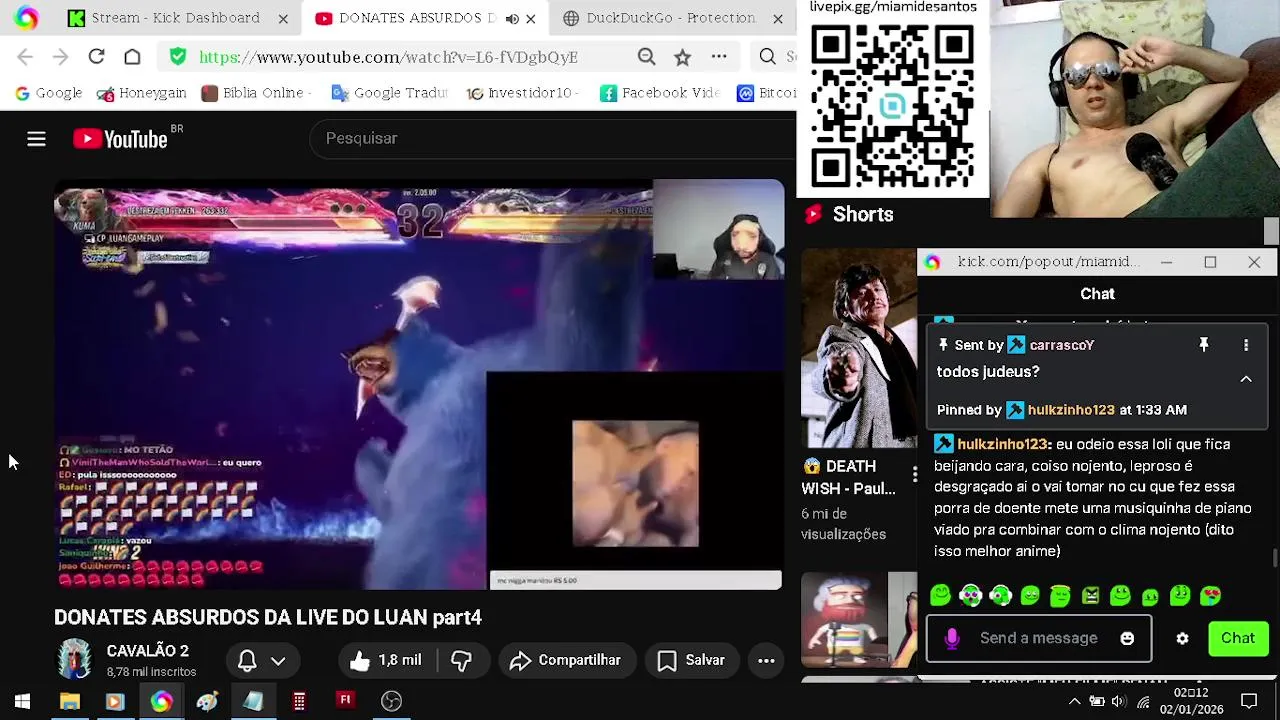Screen dimensions: 1280x720
Task: Open carrascoY username in pinned message
Action: coord(1061,345)
